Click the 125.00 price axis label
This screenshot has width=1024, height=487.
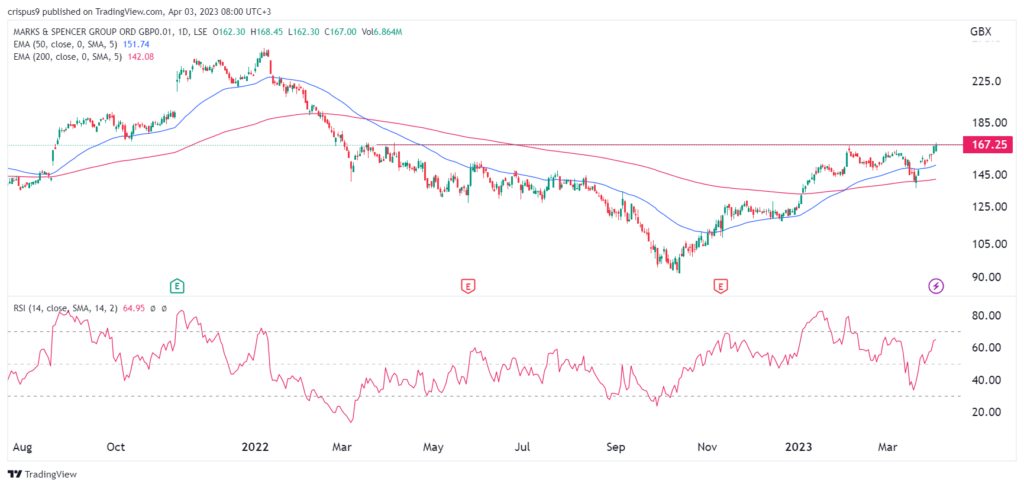click(x=989, y=207)
